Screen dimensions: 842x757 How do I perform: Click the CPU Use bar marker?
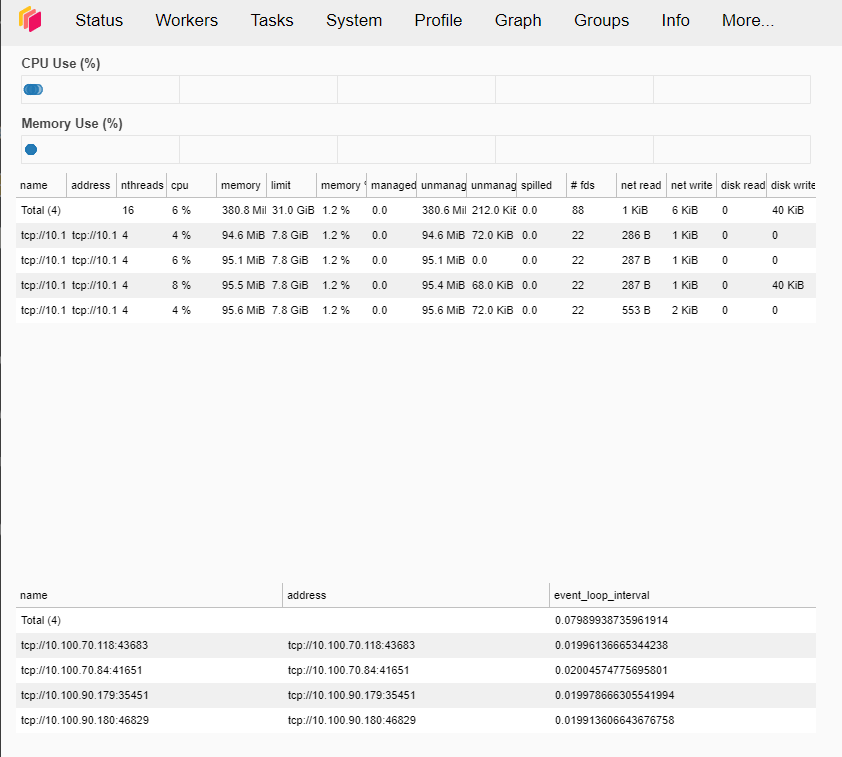coord(33,89)
